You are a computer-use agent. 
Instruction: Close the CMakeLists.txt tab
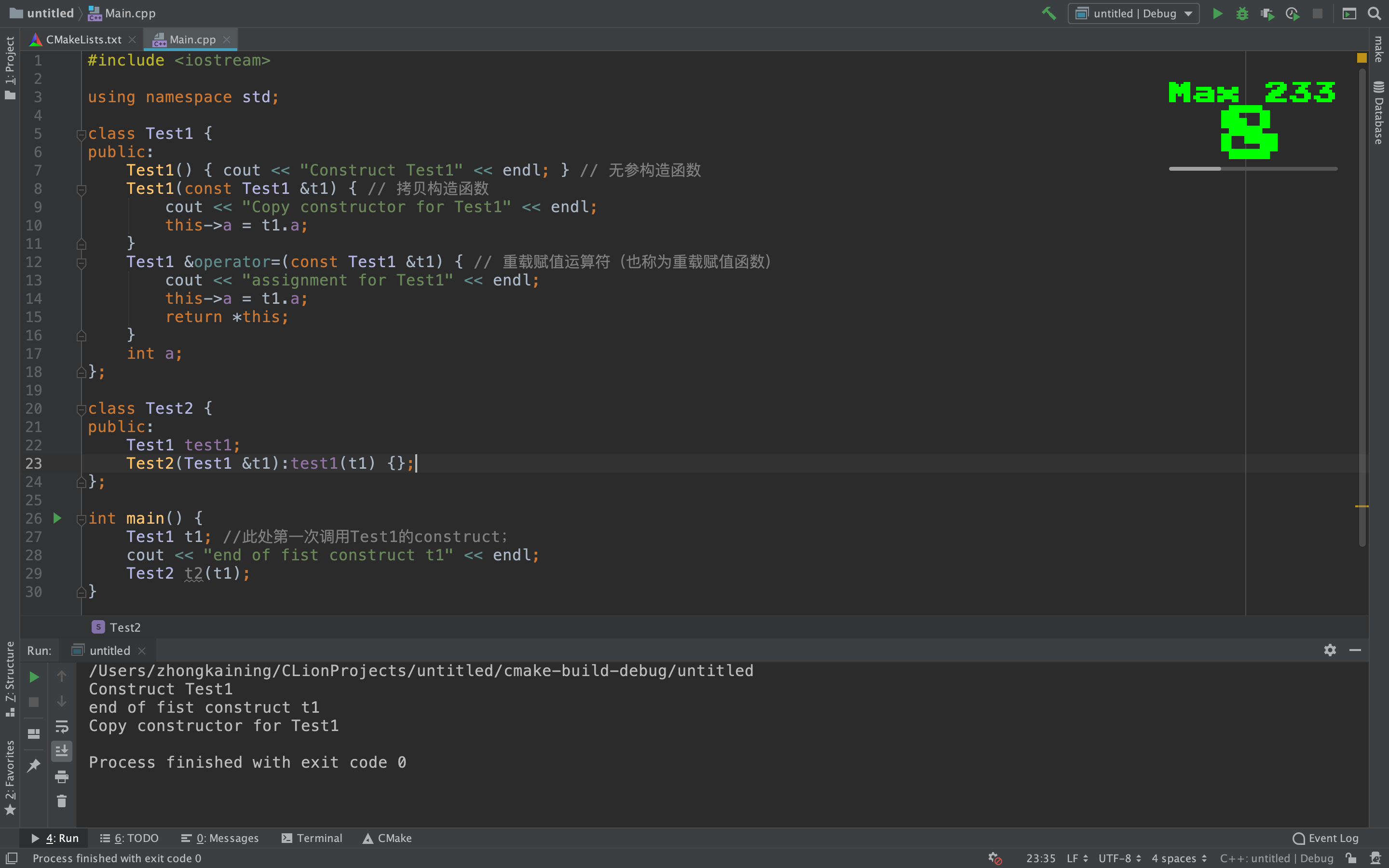132,40
